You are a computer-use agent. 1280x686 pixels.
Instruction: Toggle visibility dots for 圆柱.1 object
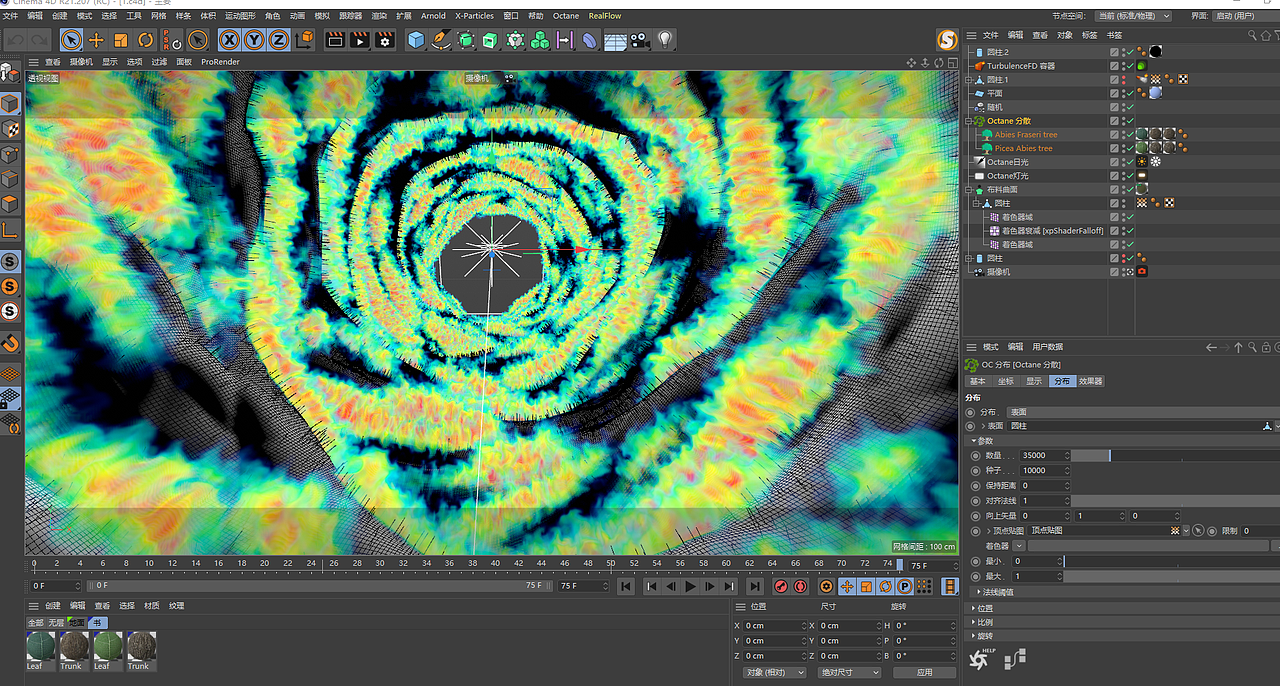point(1124,79)
